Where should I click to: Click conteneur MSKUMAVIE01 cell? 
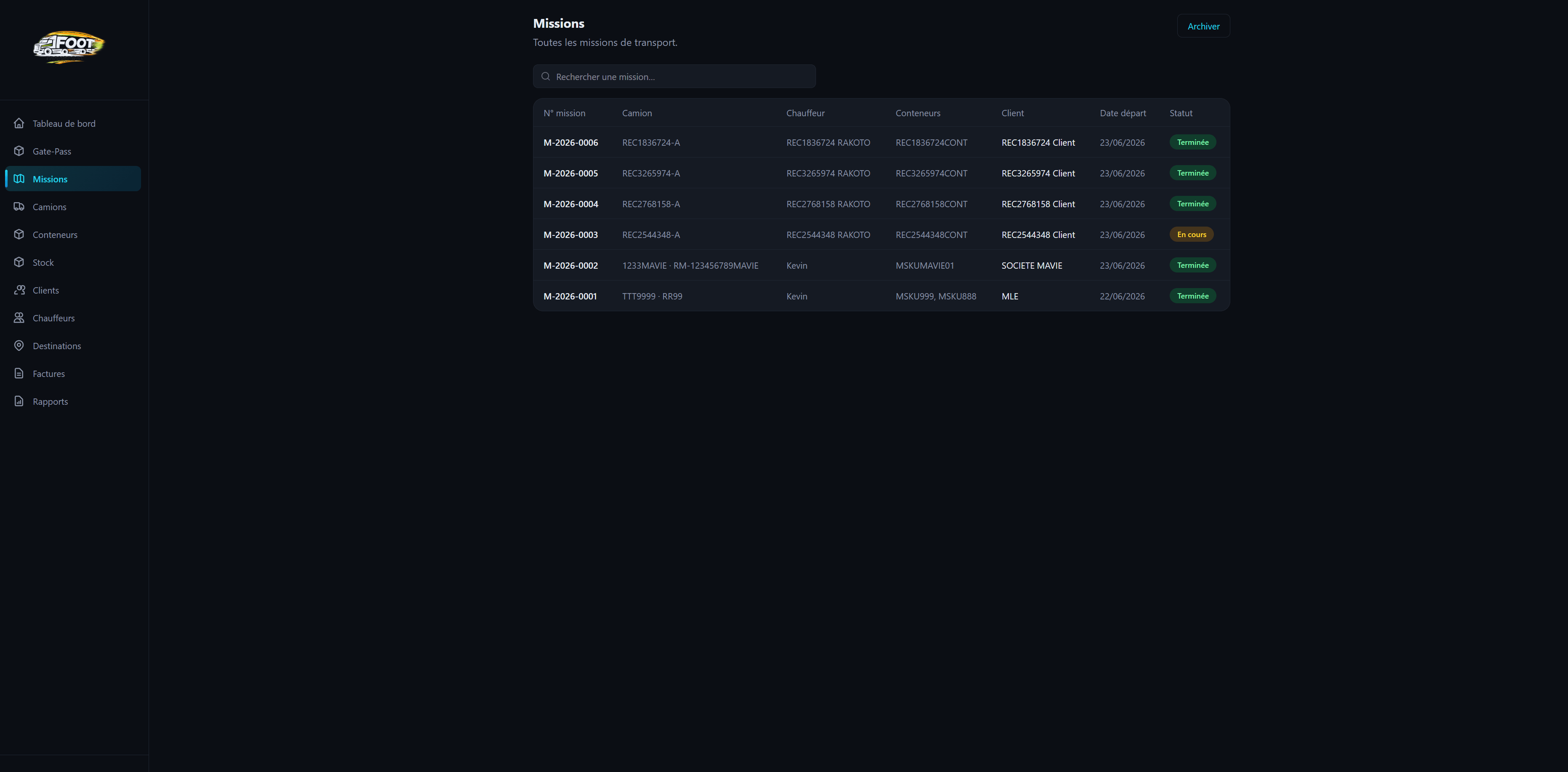tap(925, 265)
